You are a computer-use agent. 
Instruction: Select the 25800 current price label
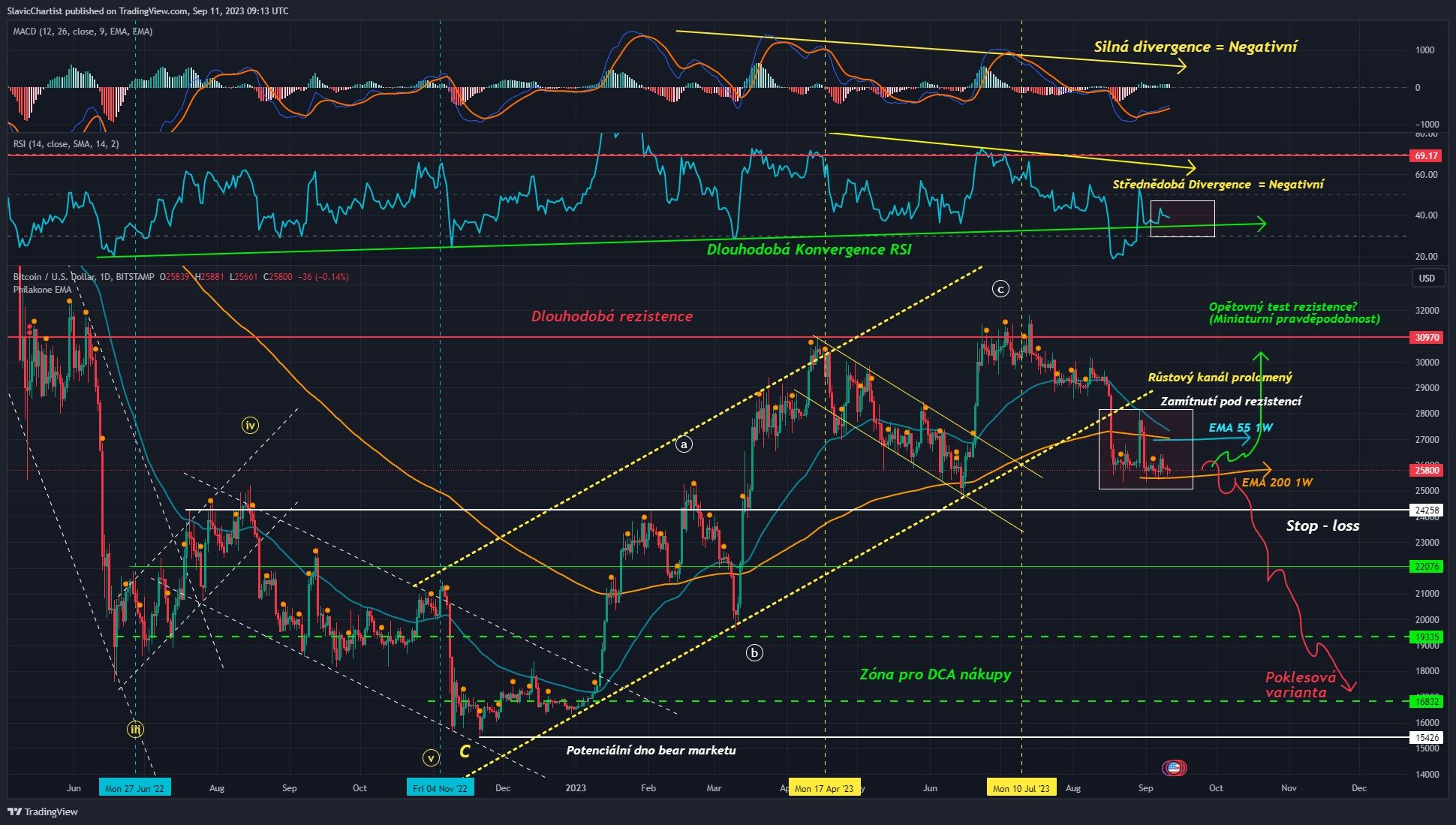[1427, 471]
